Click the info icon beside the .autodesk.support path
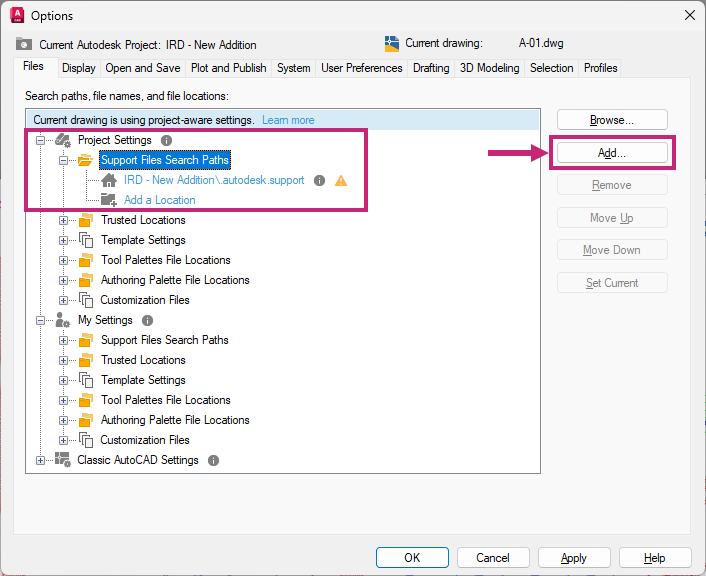 click(x=319, y=181)
